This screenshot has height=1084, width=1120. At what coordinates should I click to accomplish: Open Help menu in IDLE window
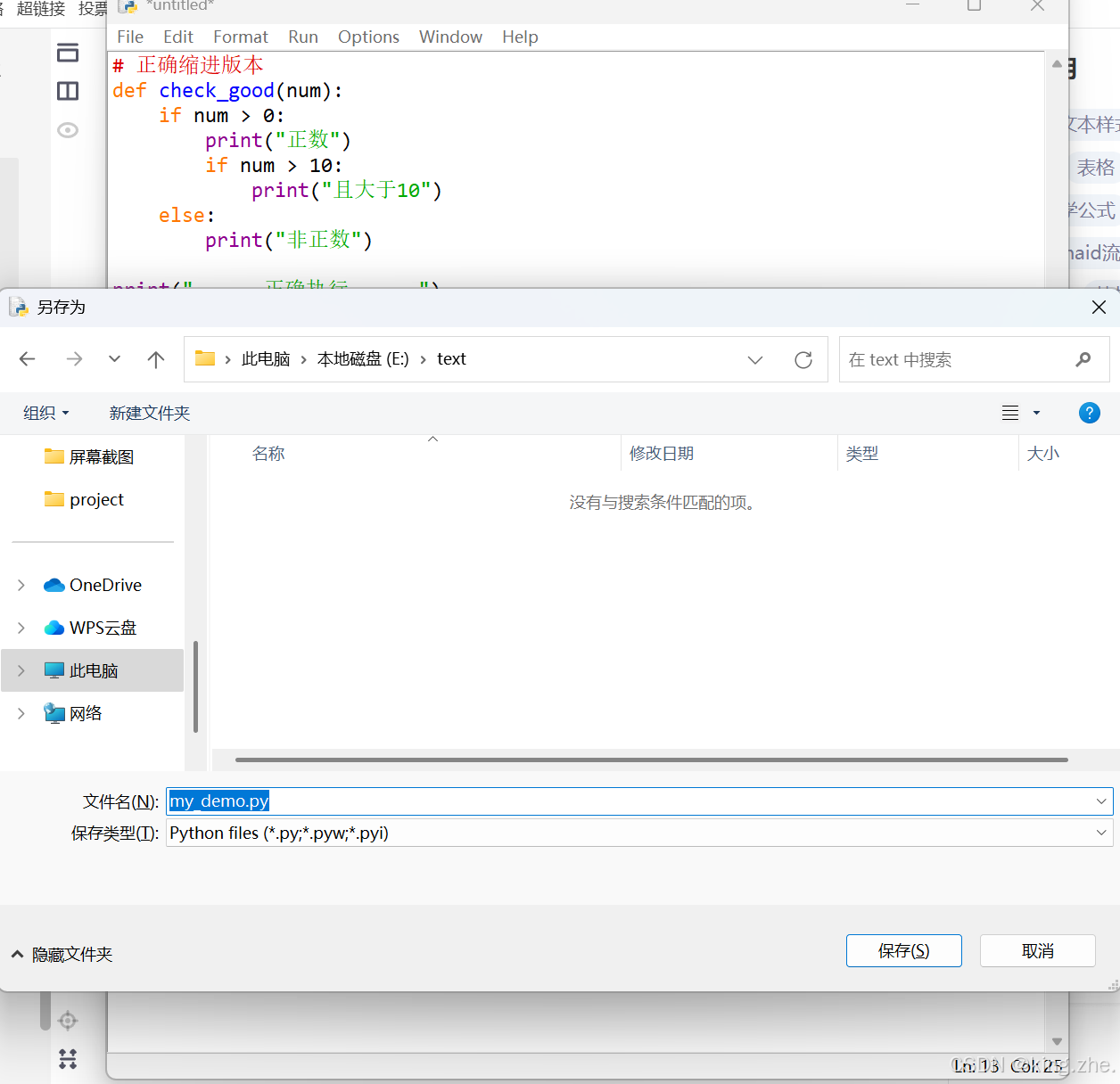[520, 37]
